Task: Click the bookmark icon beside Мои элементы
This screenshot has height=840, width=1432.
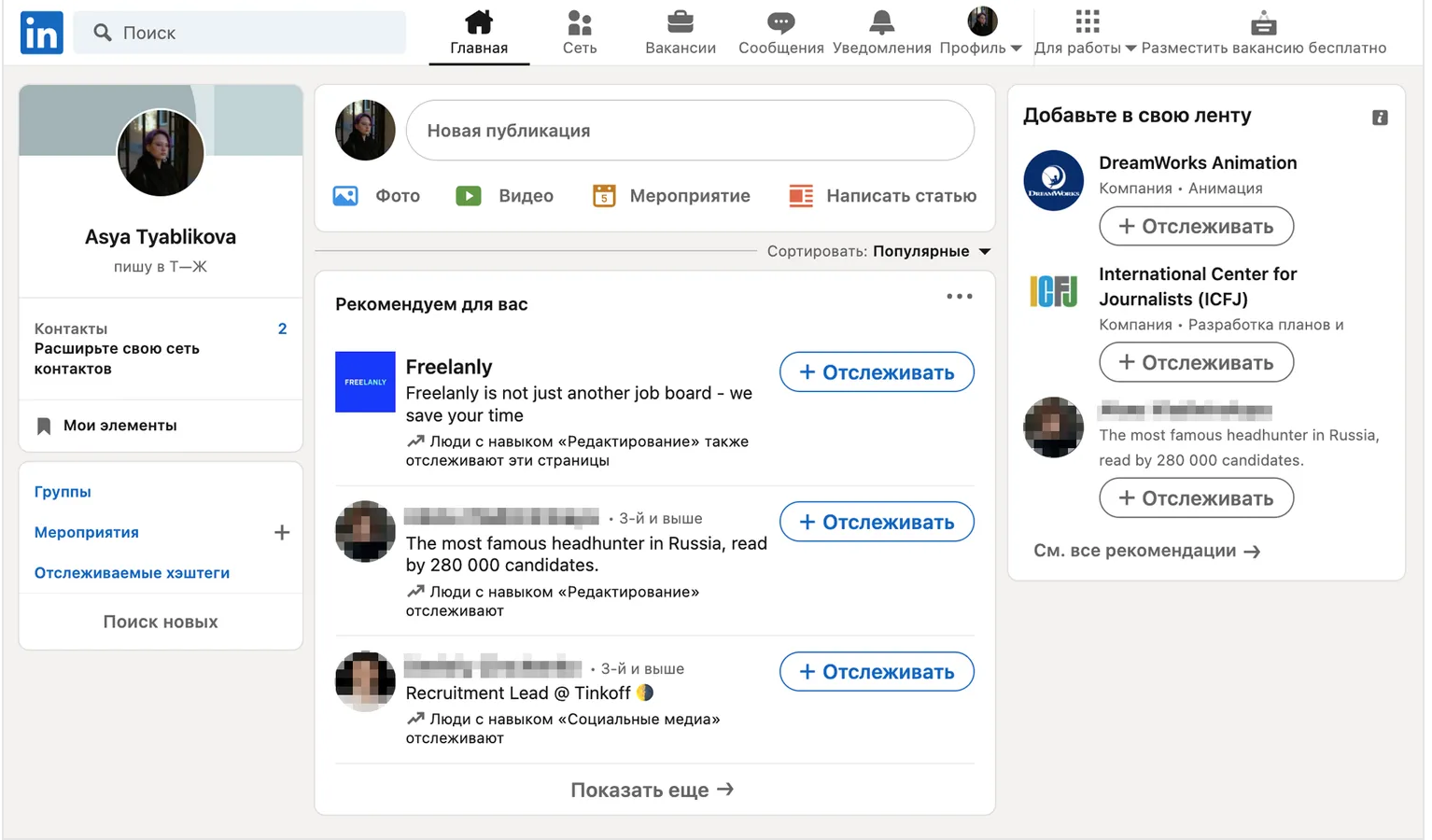Action: (x=43, y=426)
